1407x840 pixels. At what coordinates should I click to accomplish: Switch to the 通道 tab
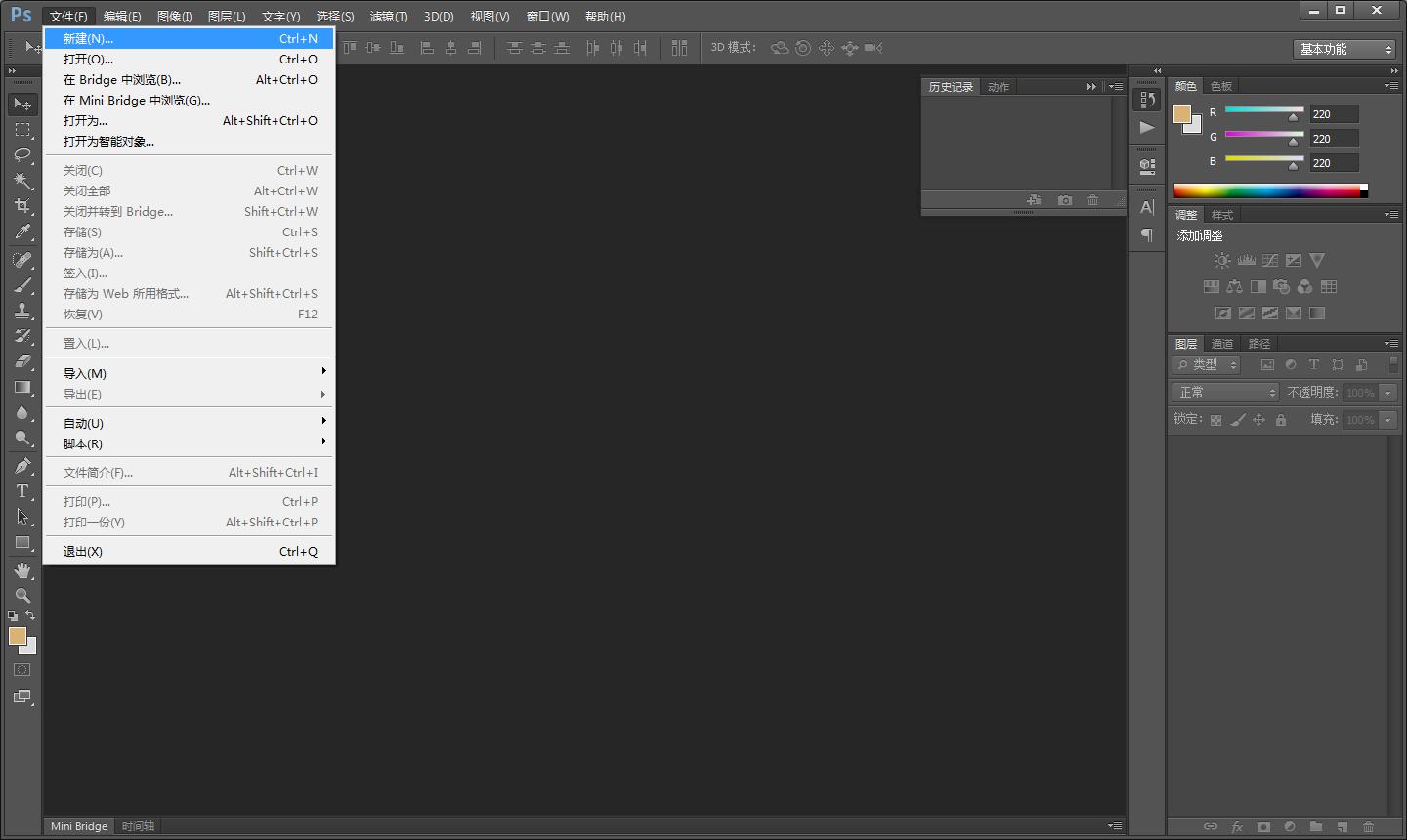click(1222, 344)
